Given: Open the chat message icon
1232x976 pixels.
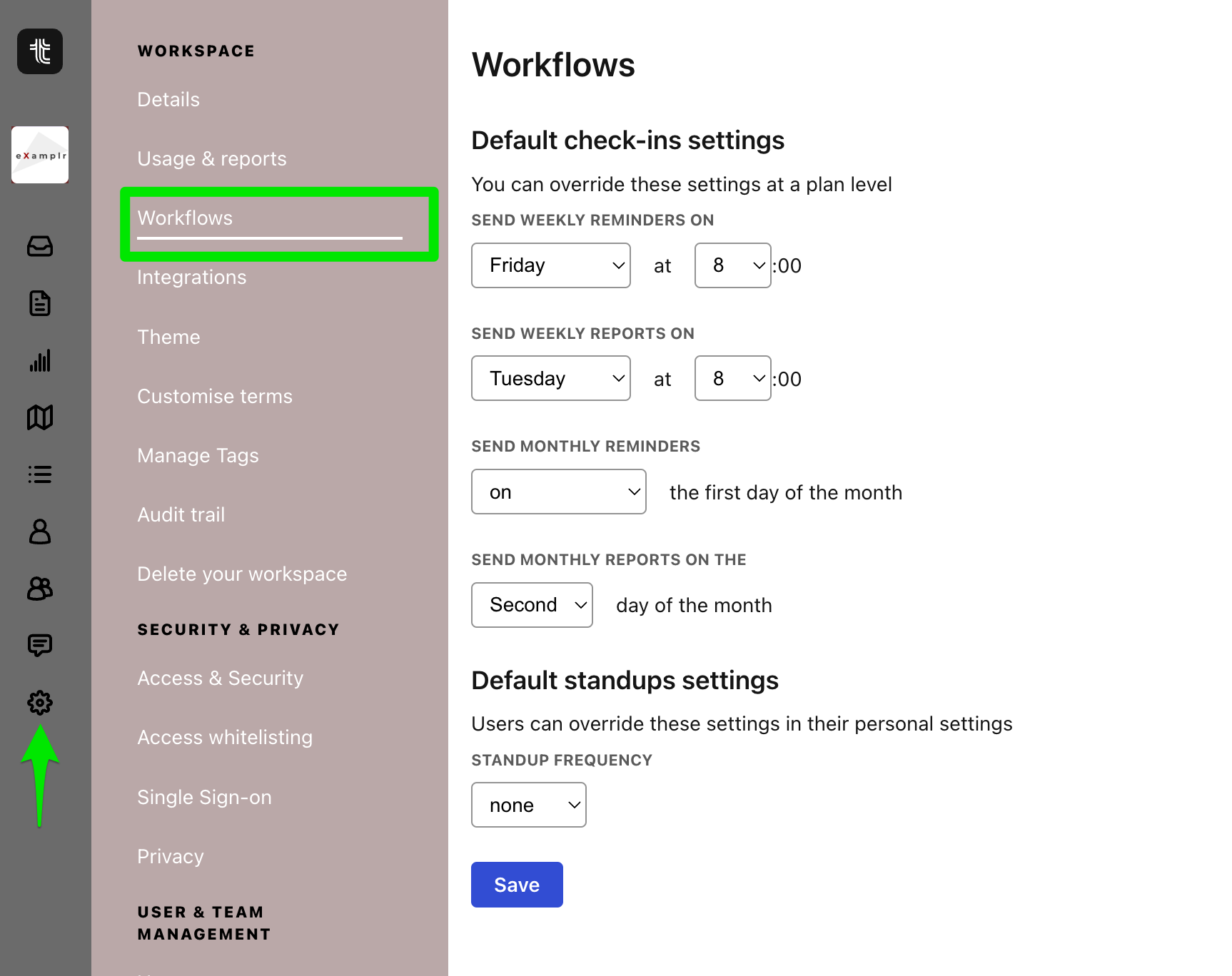Looking at the screenshot, I should (x=40, y=646).
